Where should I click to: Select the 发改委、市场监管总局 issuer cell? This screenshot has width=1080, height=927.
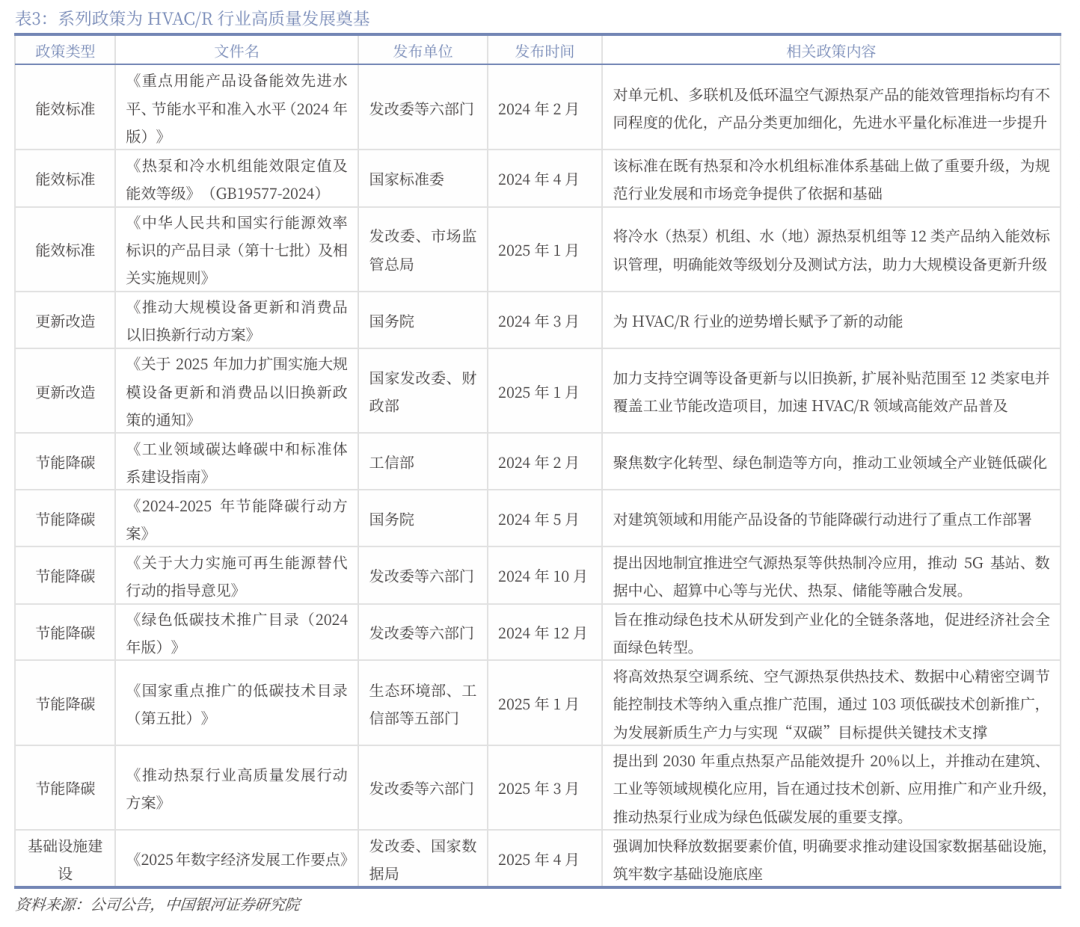tap(422, 250)
